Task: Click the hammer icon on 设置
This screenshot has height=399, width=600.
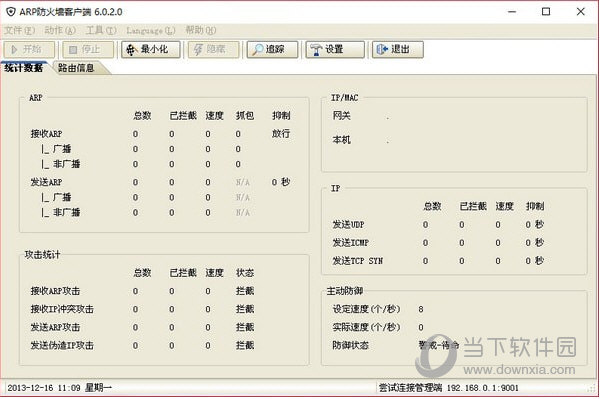Action: click(x=316, y=50)
